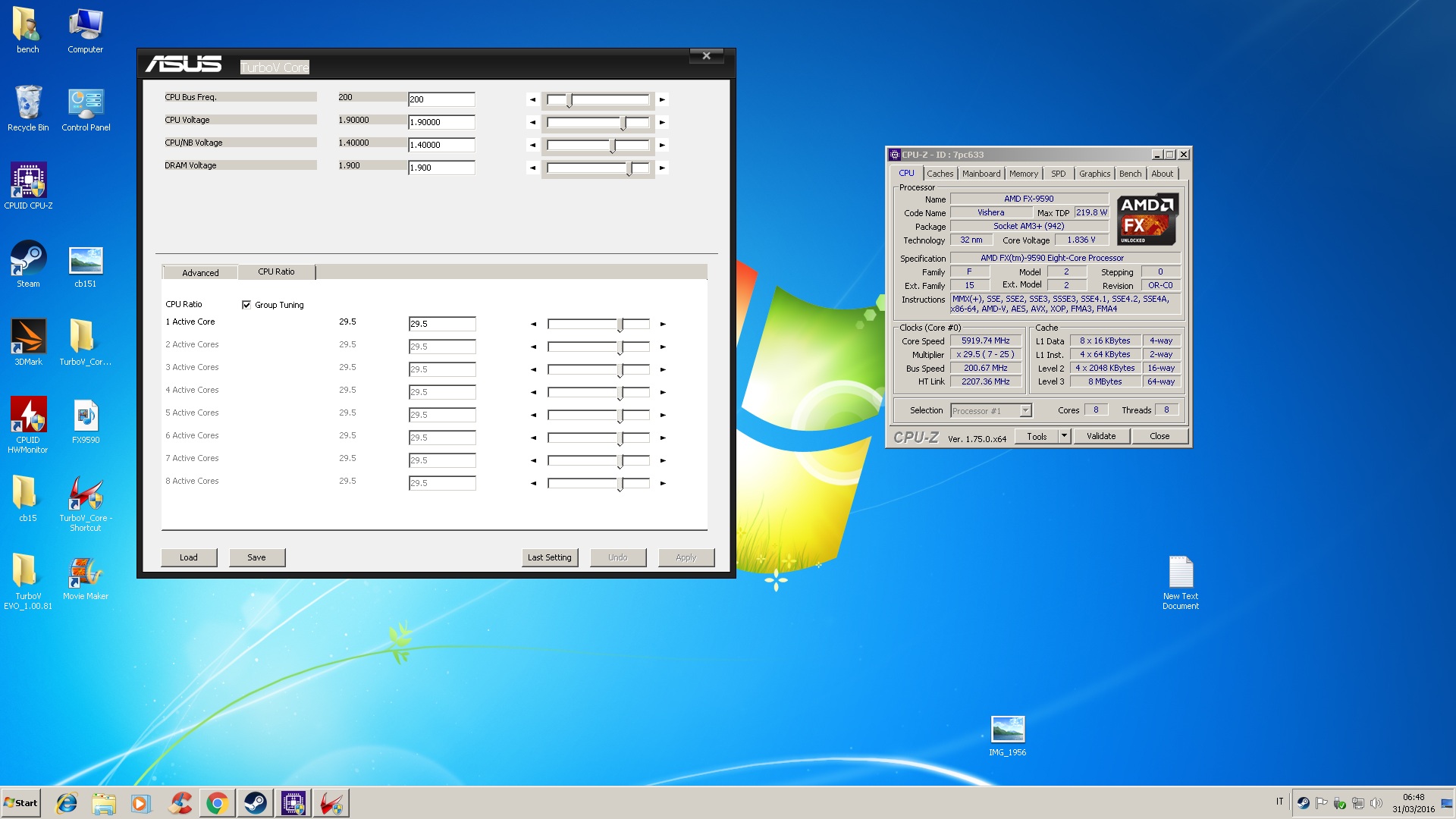Open the Computer desktop icon

[85, 31]
